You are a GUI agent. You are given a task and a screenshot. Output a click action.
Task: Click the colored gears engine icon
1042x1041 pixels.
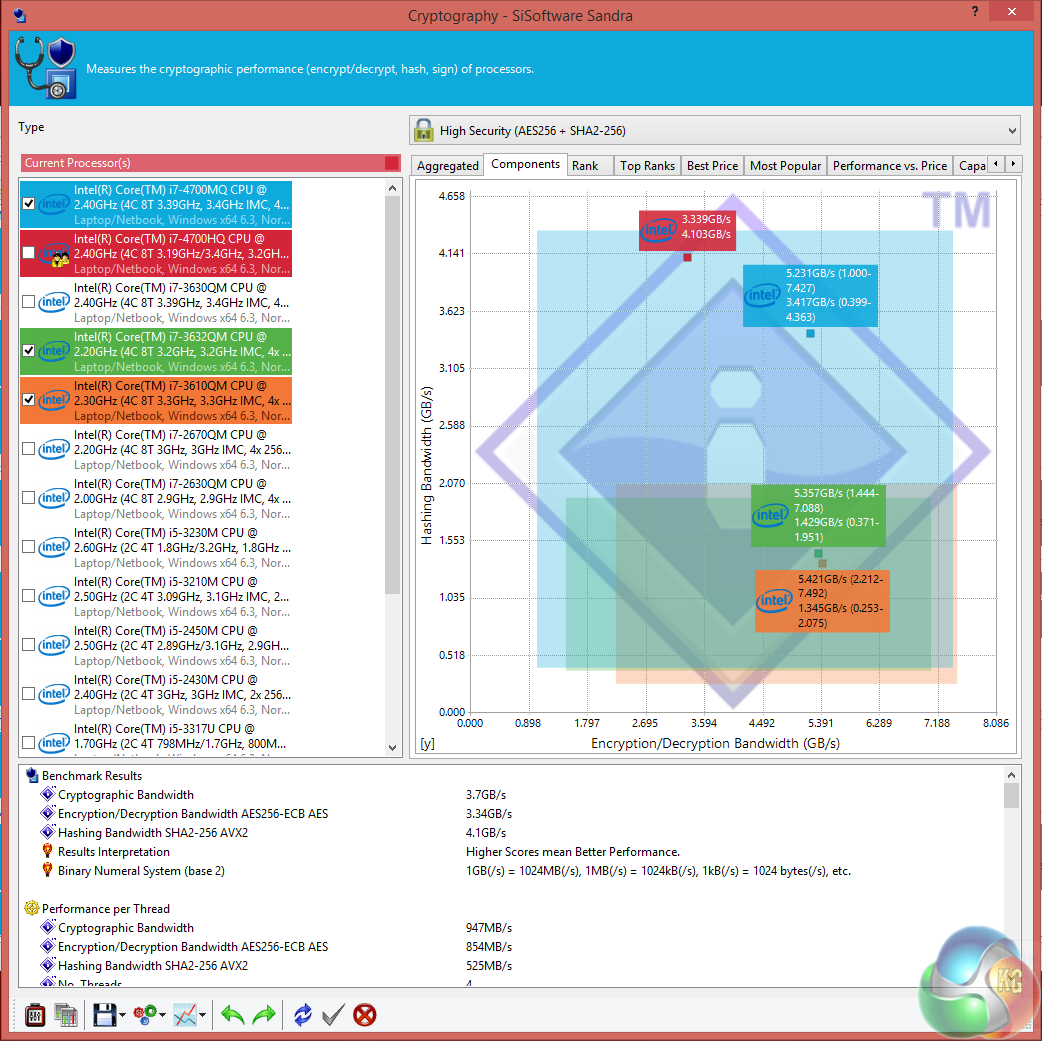tap(145, 1014)
